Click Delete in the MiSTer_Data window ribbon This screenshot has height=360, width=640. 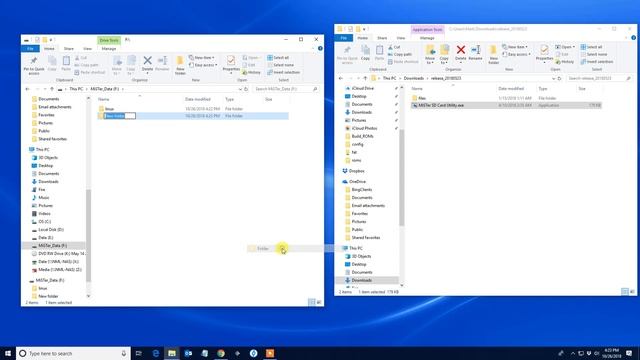pyautogui.click(x=147, y=64)
